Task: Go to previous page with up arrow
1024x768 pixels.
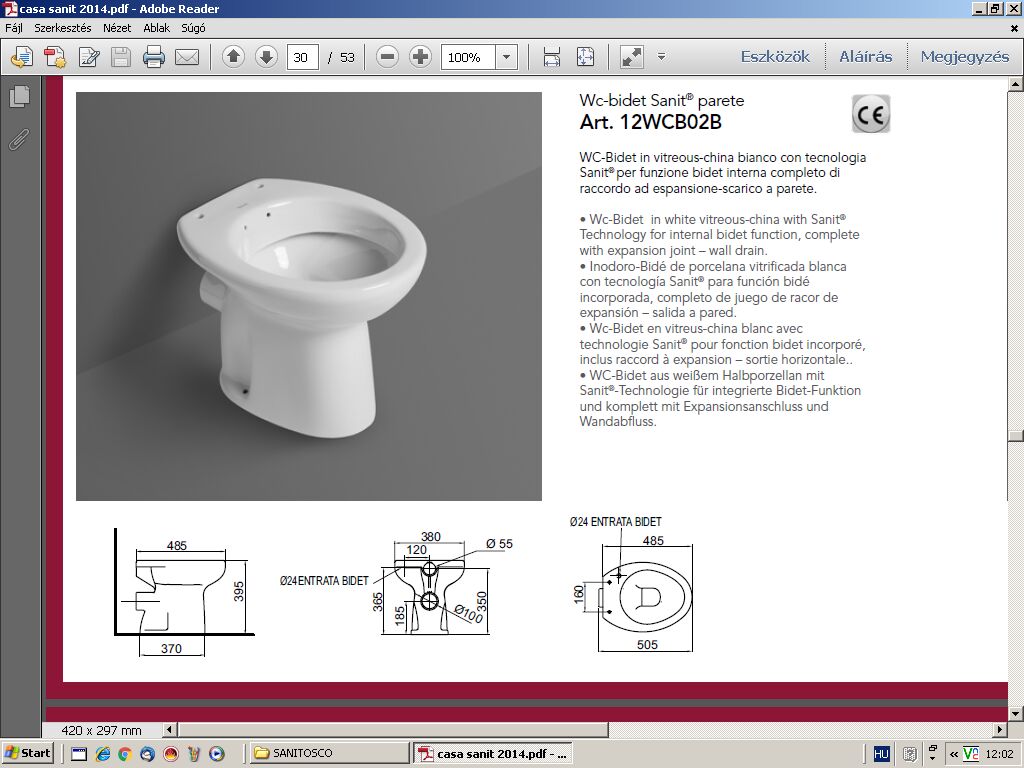Action: click(233, 57)
